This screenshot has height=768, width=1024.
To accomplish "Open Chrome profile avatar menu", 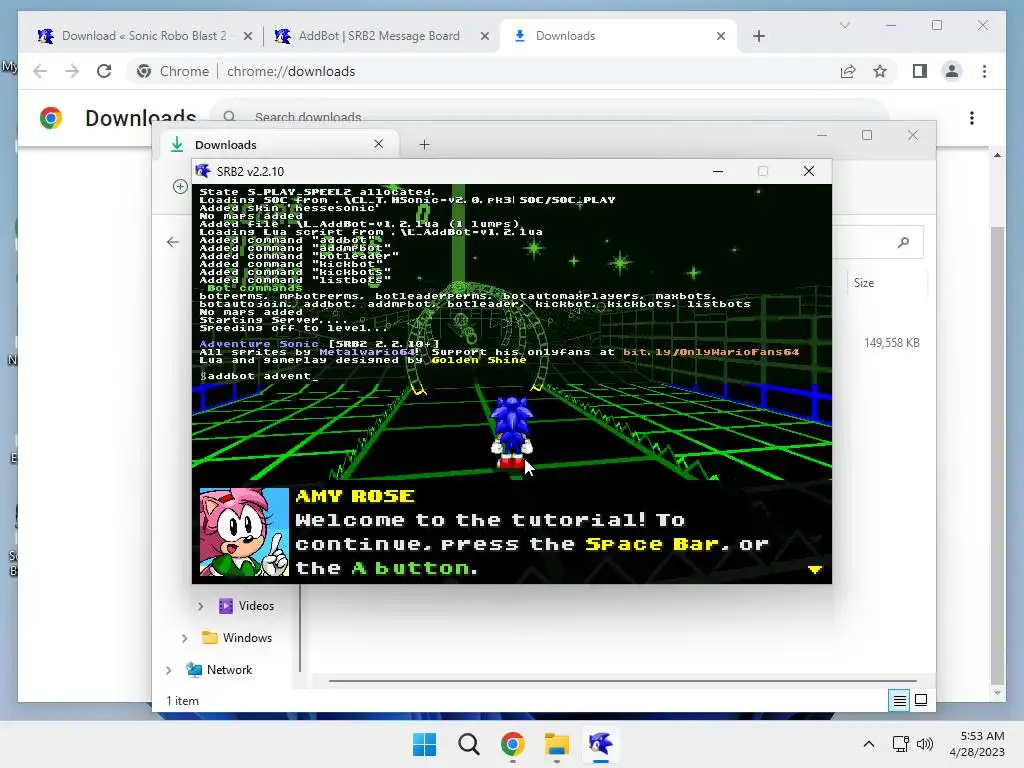I will click(952, 71).
